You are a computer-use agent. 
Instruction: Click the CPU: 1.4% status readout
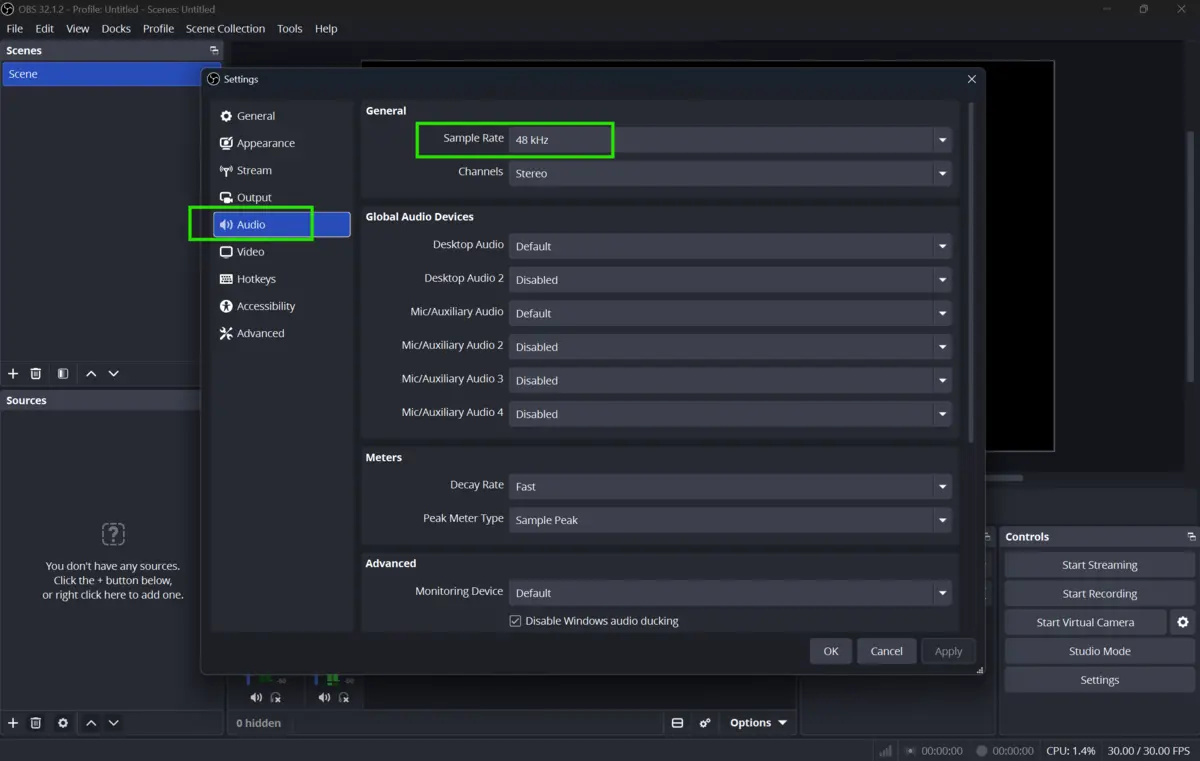(1071, 750)
